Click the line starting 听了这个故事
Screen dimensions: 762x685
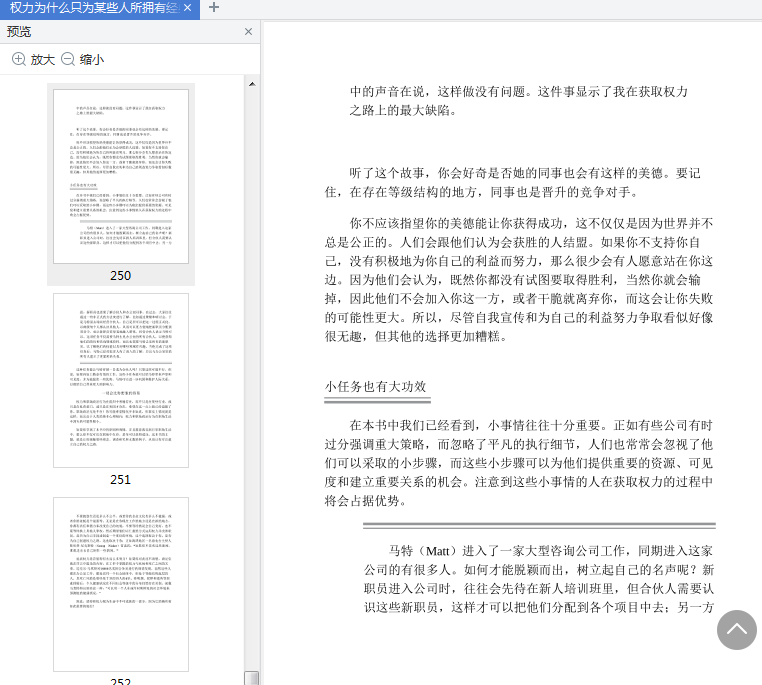[525, 173]
